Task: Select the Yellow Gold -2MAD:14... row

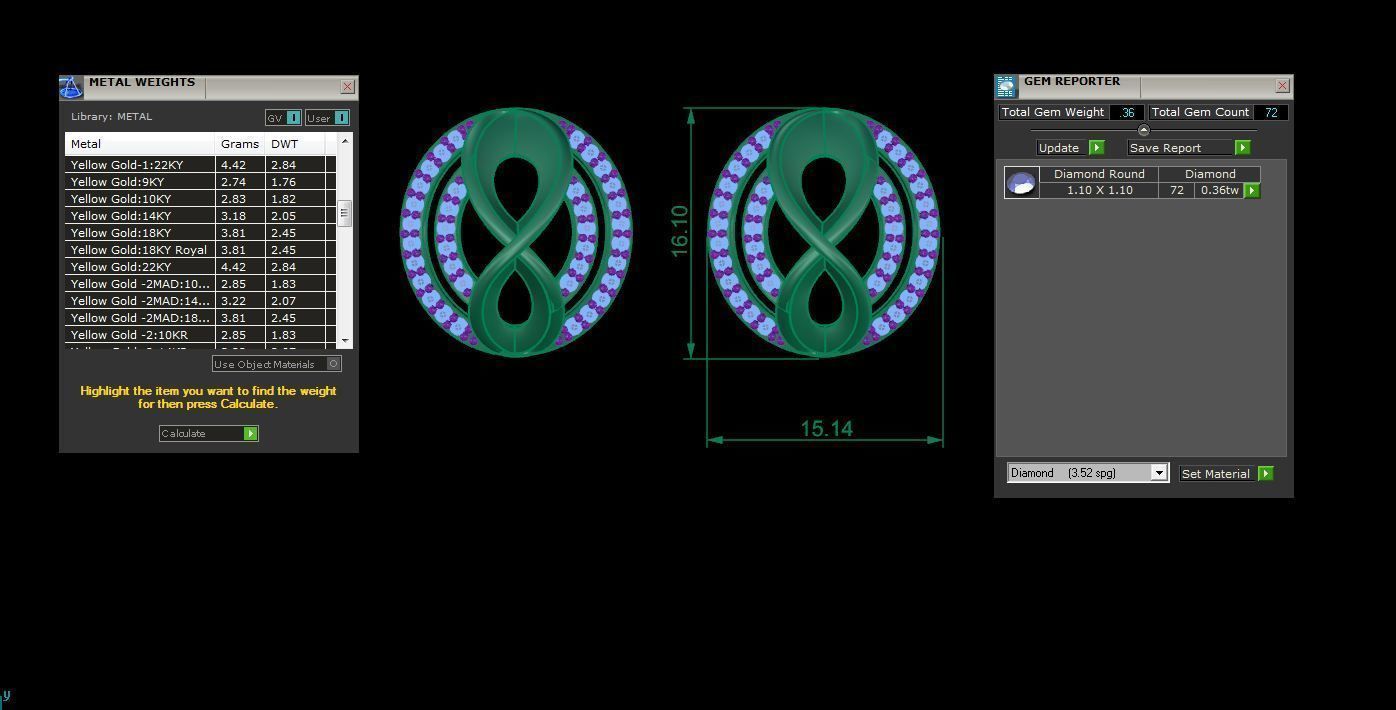Action: coord(200,301)
